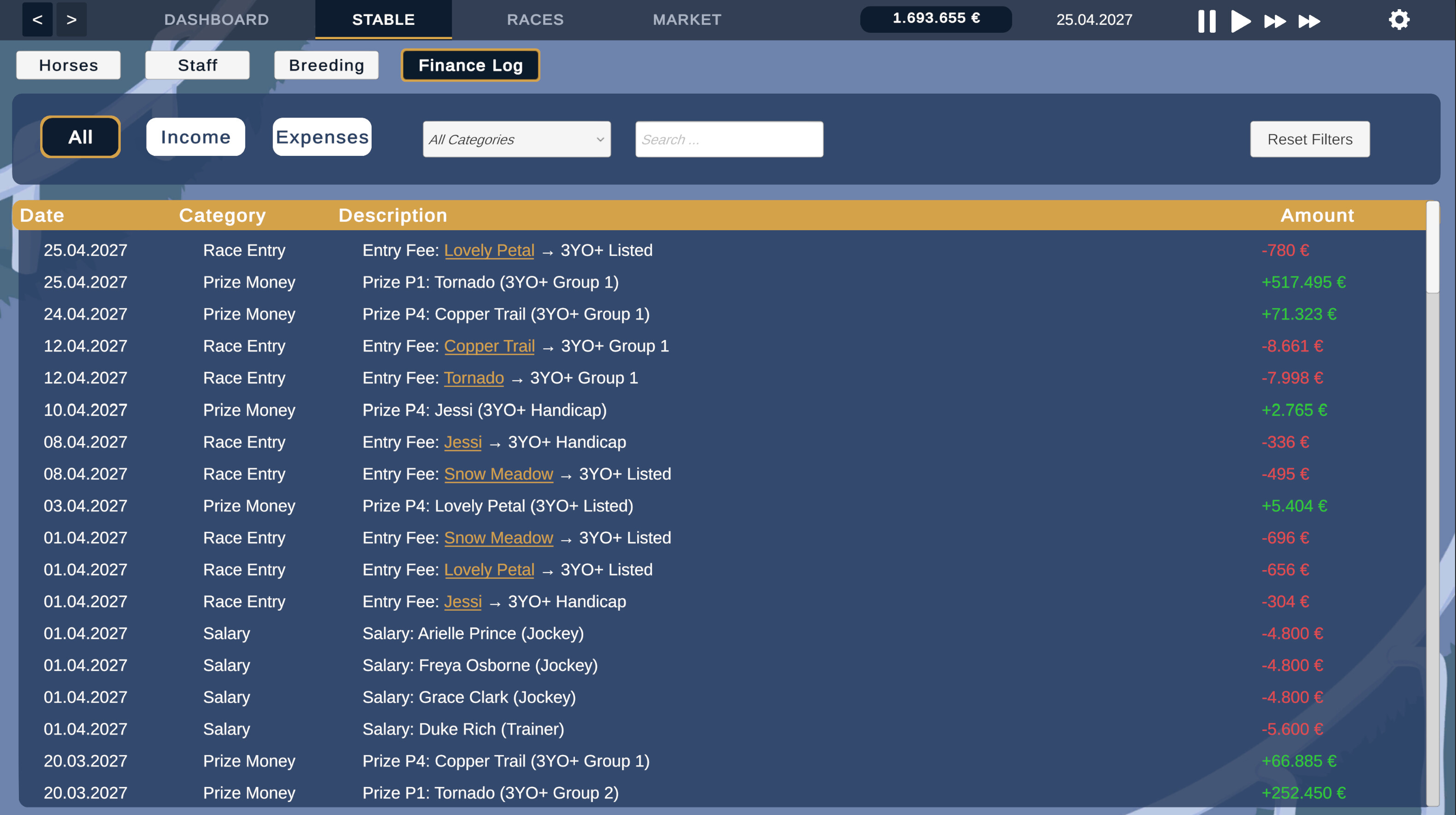Go back using the left arrow
Image resolution: width=1456 pixels, height=815 pixels.
tap(37, 19)
